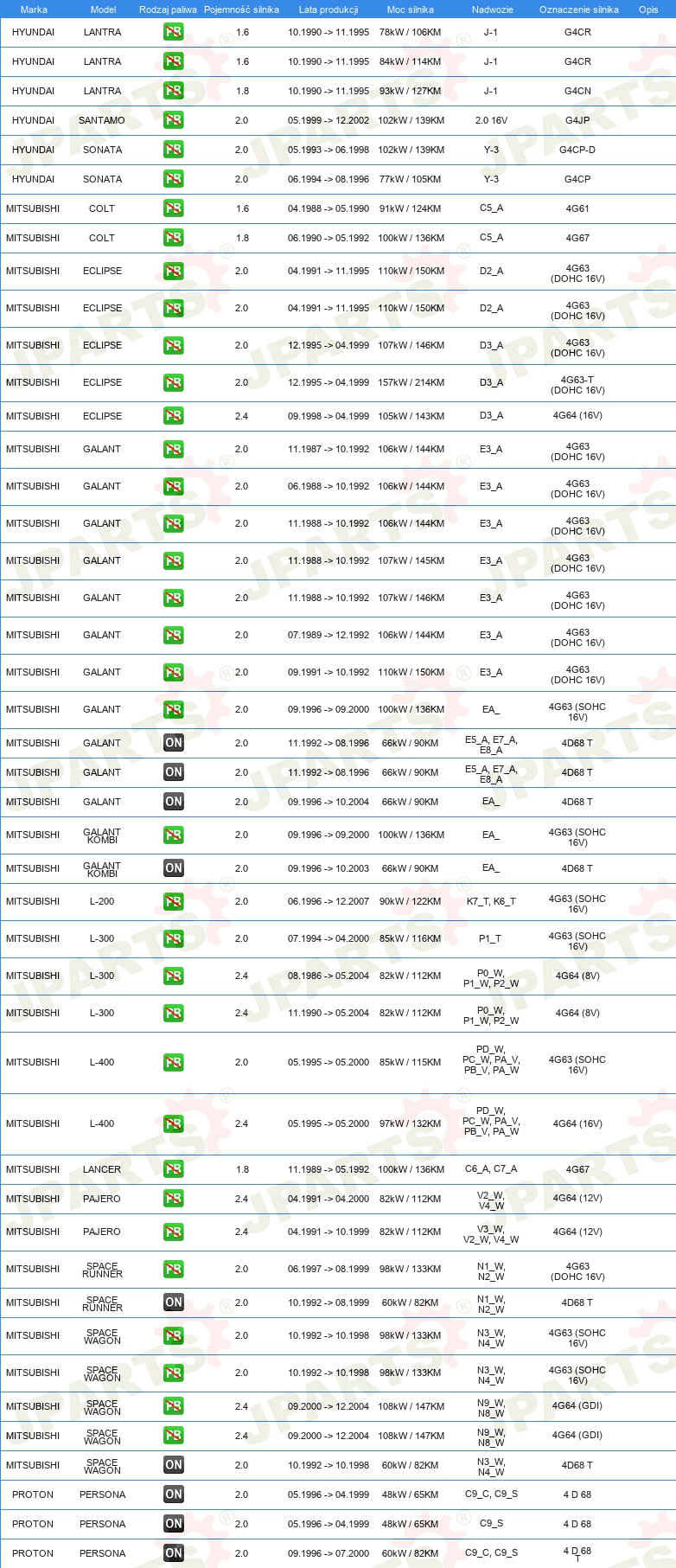This screenshot has width=676, height=1568.
Task: Click fuel icon in L-300 11.1990 row
Action: click(x=174, y=1014)
